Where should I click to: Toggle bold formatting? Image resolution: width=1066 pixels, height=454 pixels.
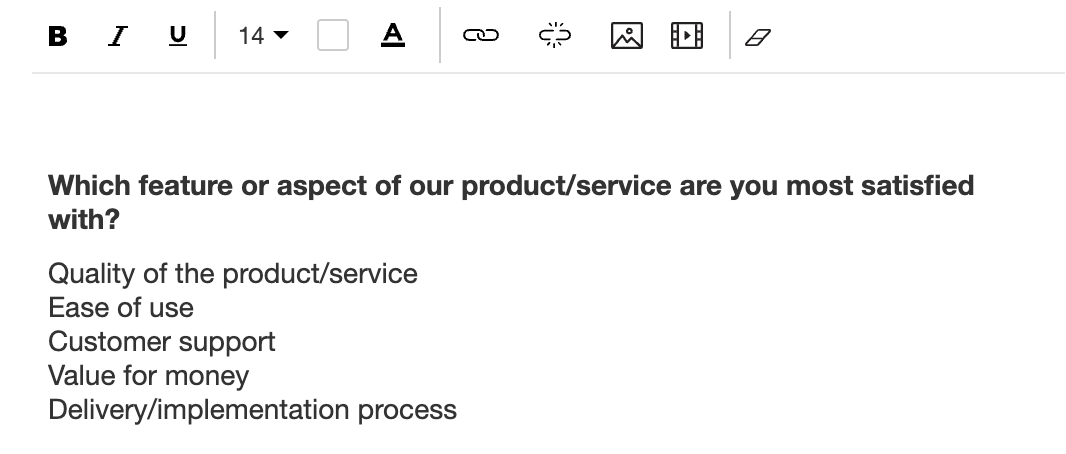pos(58,37)
